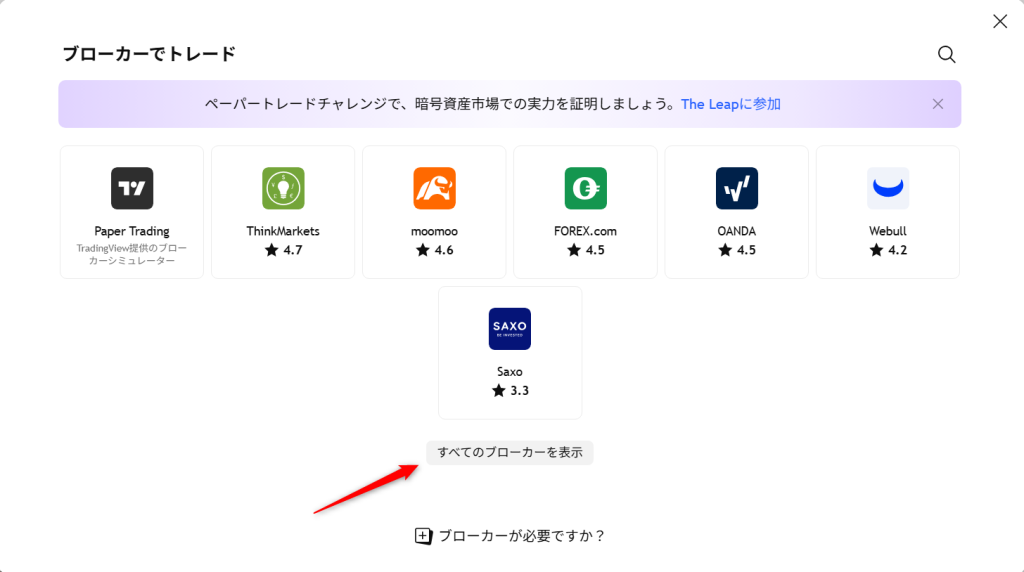Choose the moomoo bull logo
1024x572 pixels.
pos(434,188)
